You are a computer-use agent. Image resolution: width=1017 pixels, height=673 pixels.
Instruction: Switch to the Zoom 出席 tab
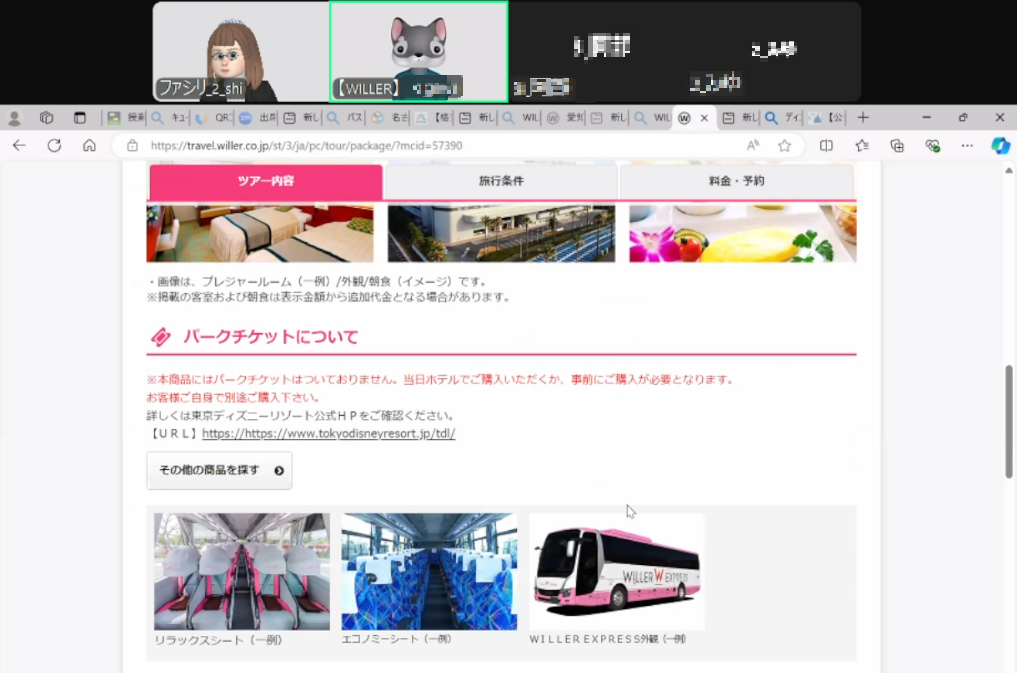258,118
